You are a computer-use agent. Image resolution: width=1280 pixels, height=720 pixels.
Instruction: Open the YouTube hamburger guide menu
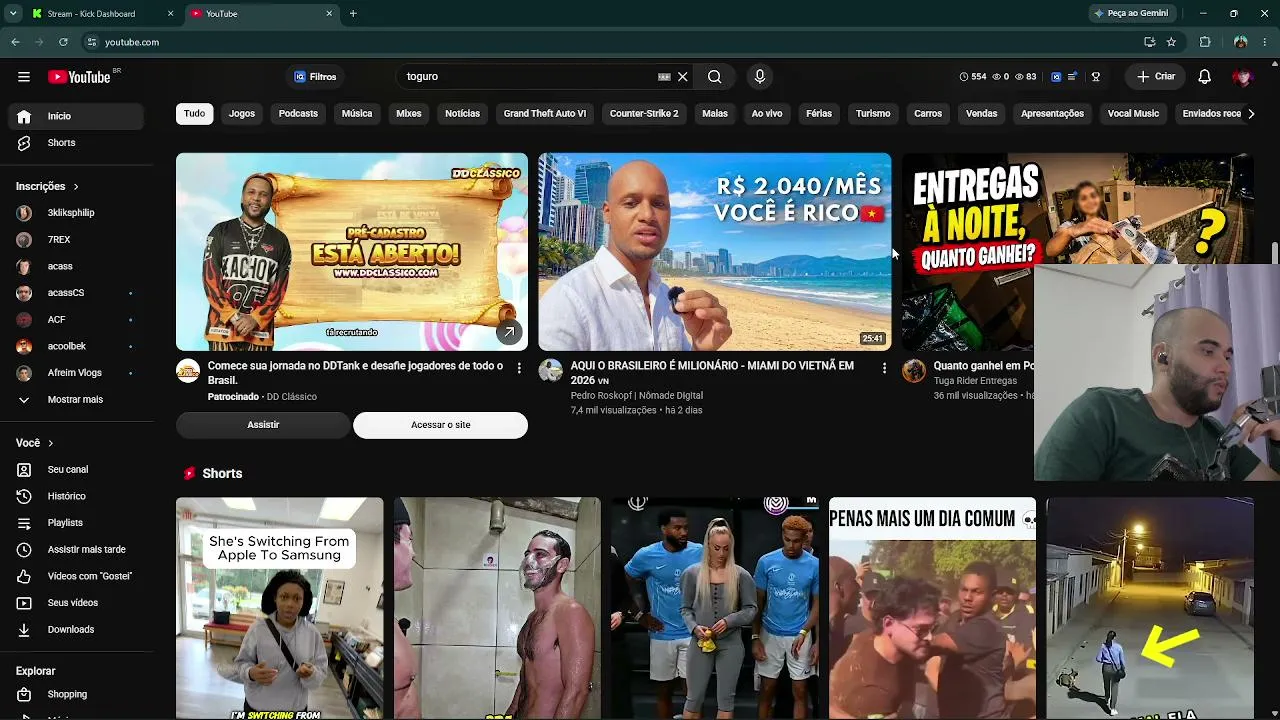coord(24,77)
